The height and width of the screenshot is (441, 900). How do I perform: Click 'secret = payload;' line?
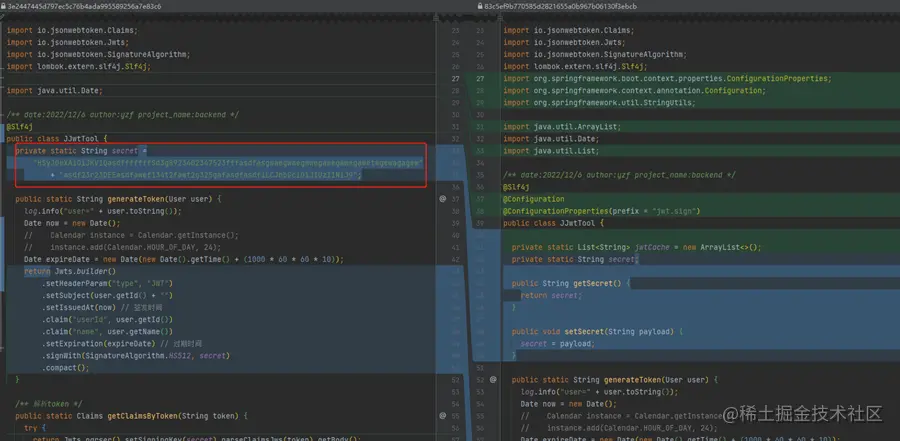click(x=557, y=344)
